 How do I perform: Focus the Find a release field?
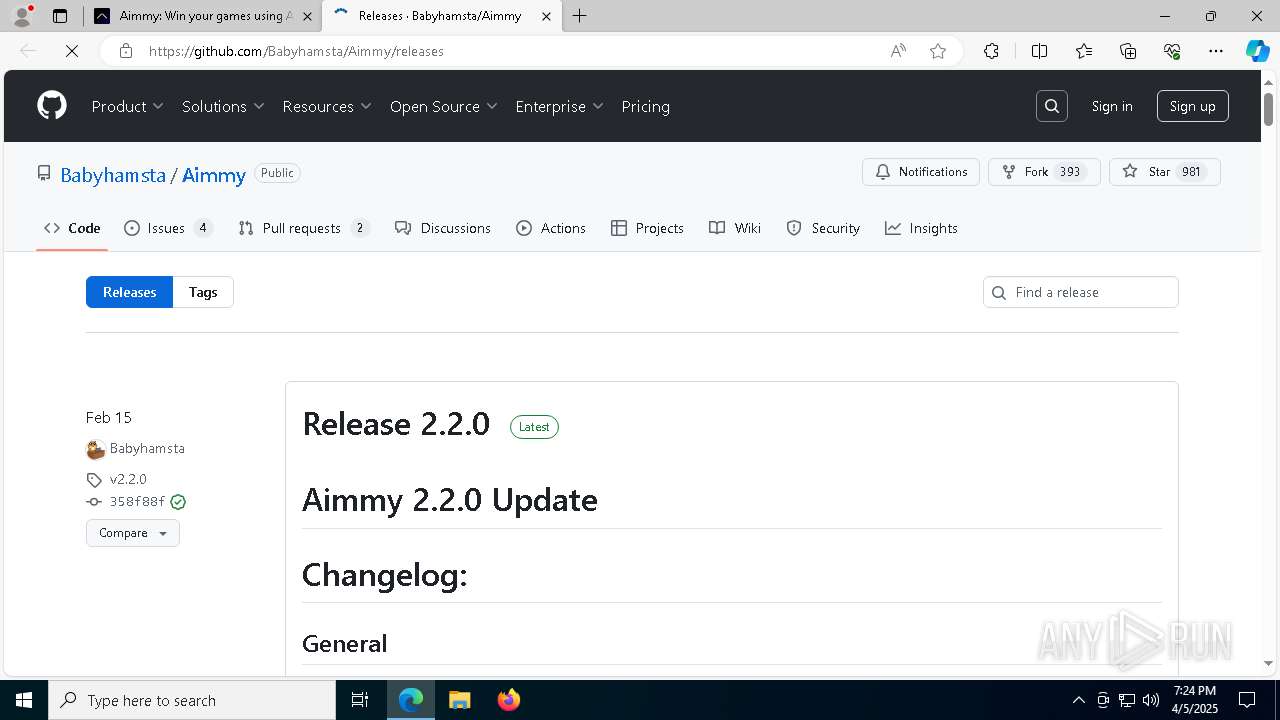pos(1081,292)
